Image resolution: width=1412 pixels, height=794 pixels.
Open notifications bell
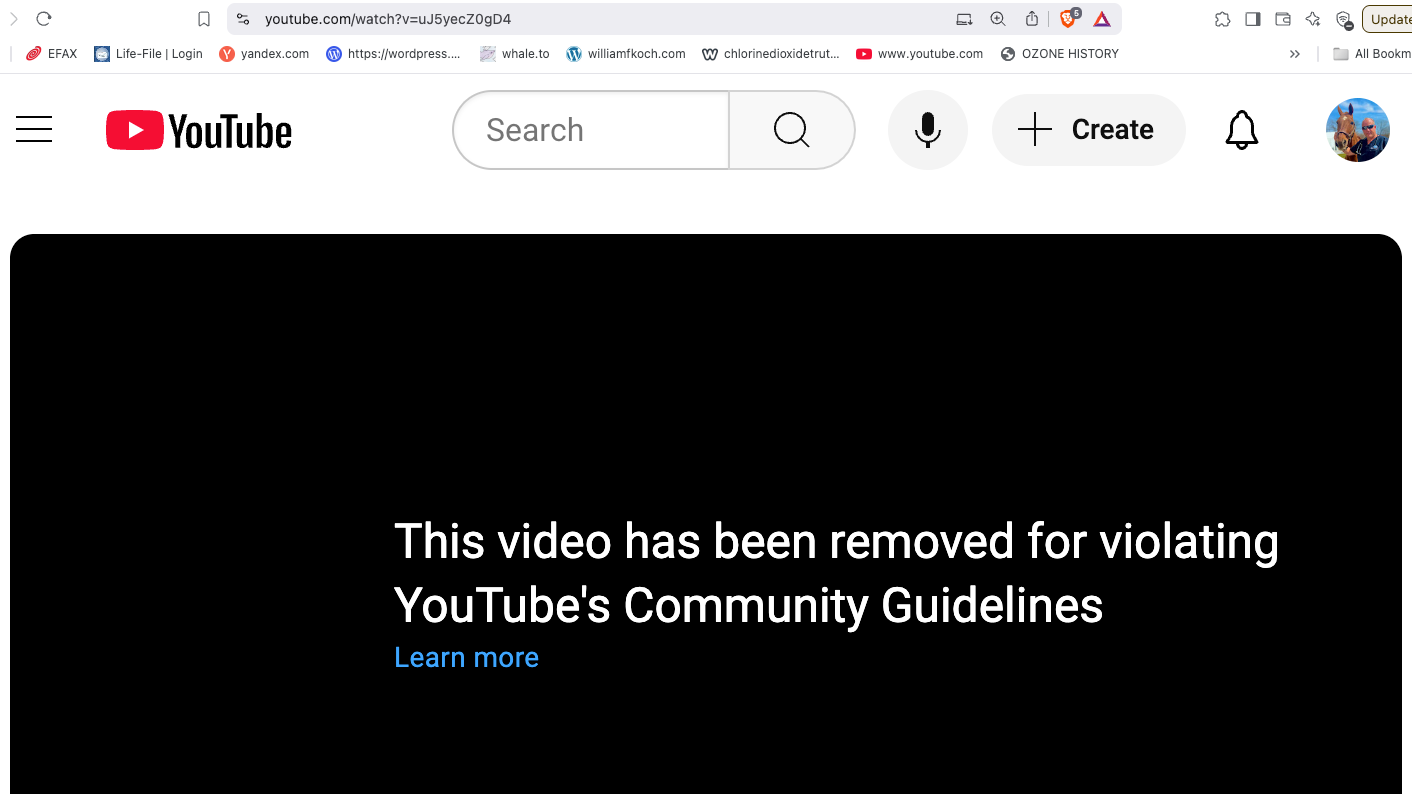tap(1242, 130)
